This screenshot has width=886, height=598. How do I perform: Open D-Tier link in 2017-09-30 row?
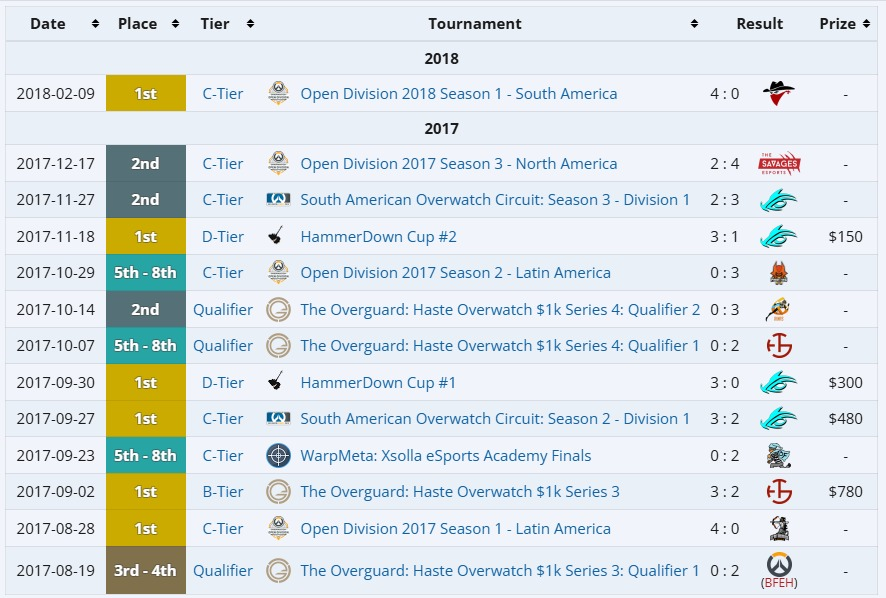click(223, 383)
